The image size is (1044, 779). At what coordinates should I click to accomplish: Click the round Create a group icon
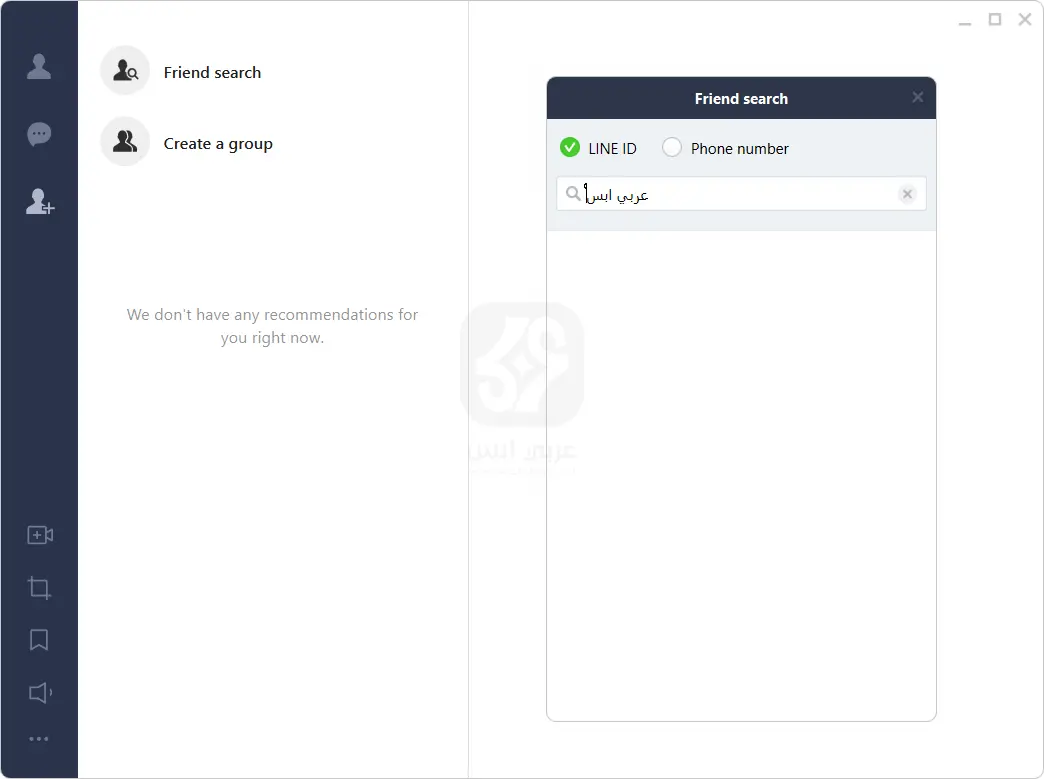[125, 142]
